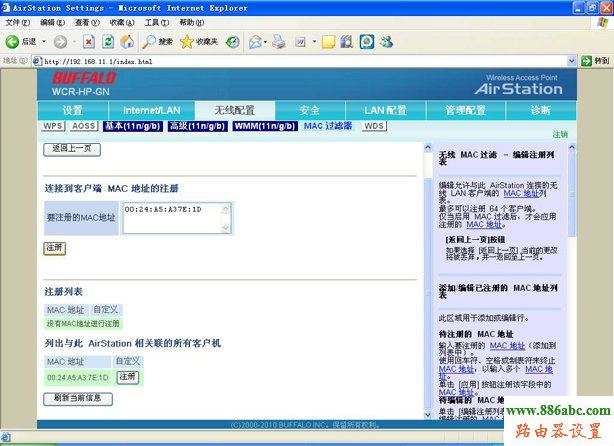Click the 刷新当前信息 button
Viewport: 614px width, 446px height.
pos(78,399)
